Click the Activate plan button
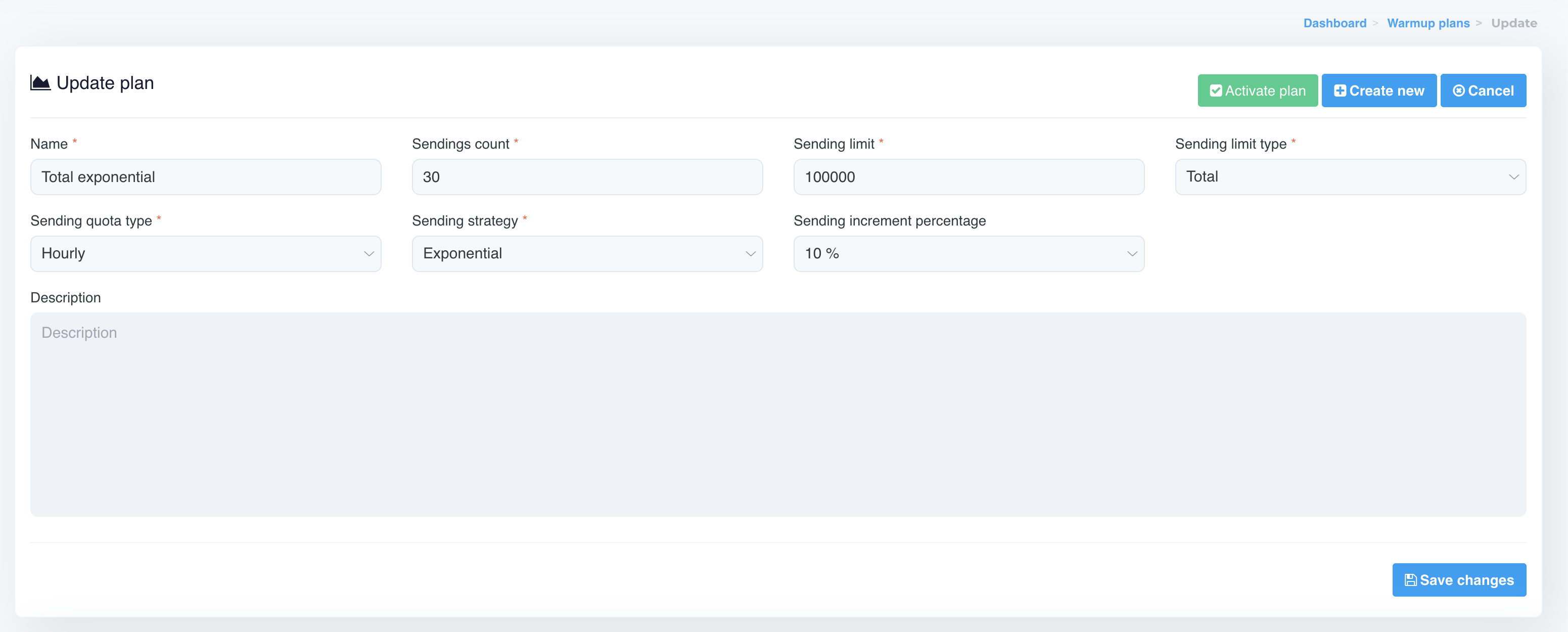 [x=1258, y=91]
